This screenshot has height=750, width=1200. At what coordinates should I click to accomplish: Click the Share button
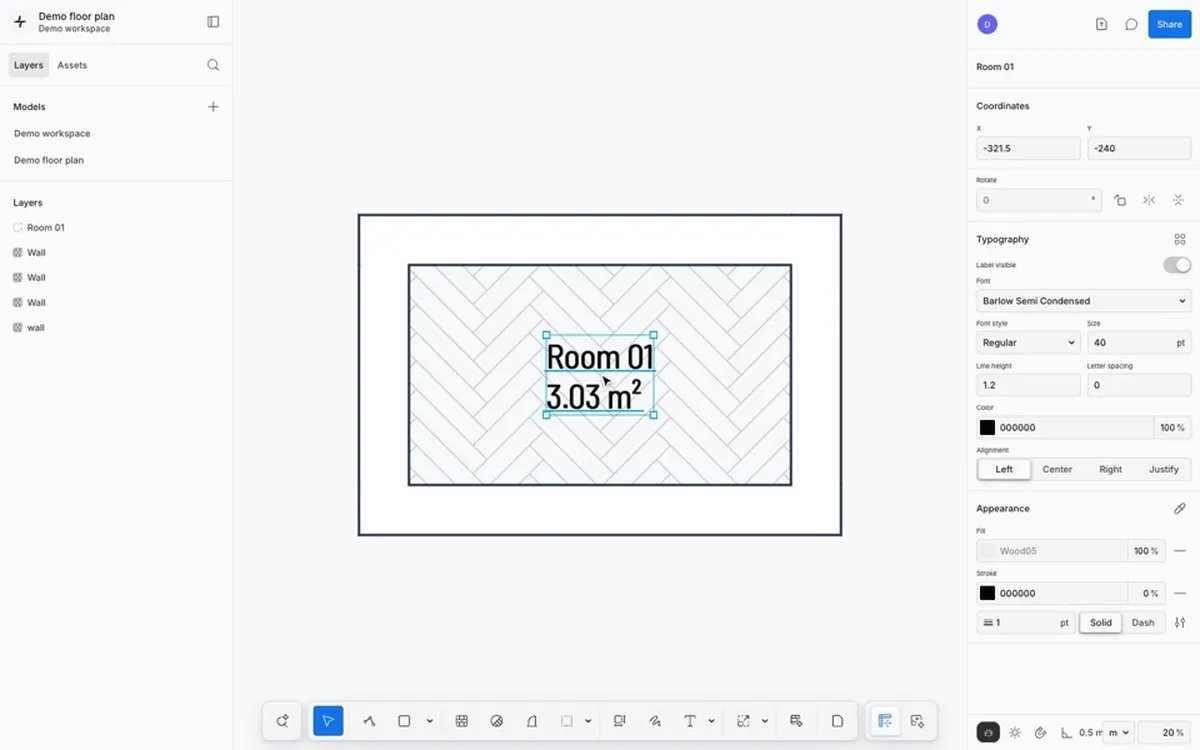click(x=1169, y=25)
